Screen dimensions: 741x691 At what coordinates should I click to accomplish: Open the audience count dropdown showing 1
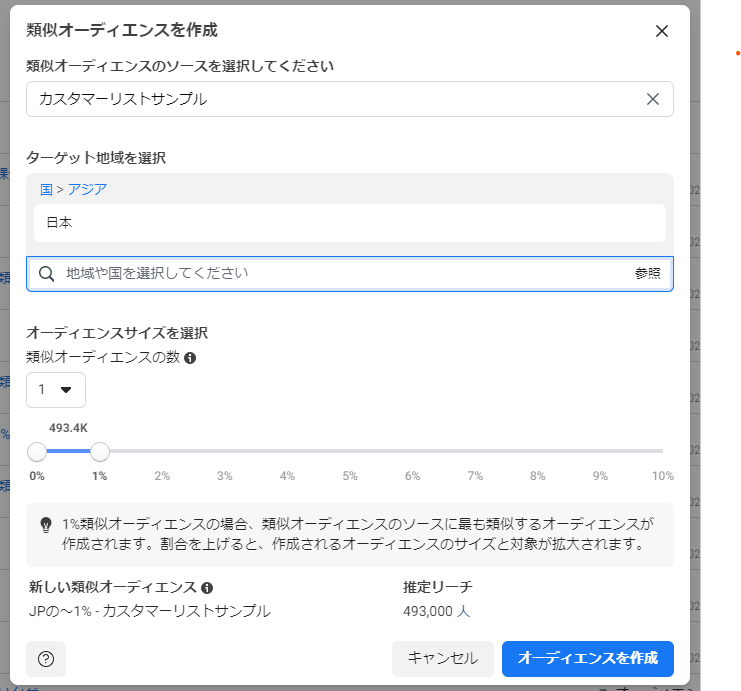coord(56,389)
